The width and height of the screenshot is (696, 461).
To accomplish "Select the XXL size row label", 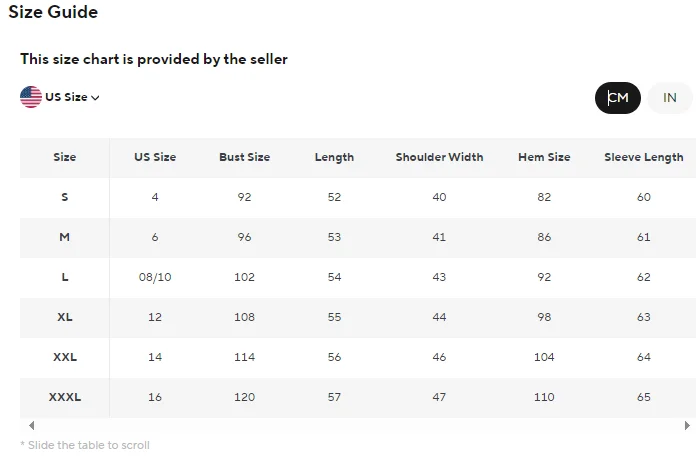I will [x=65, y=357].
